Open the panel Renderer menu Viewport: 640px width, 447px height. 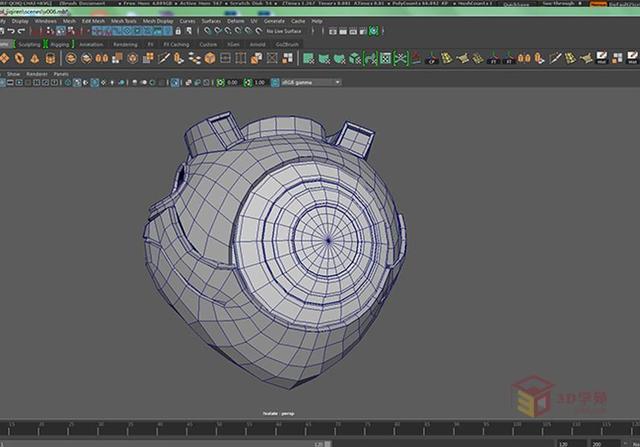[x=37, y=74]
